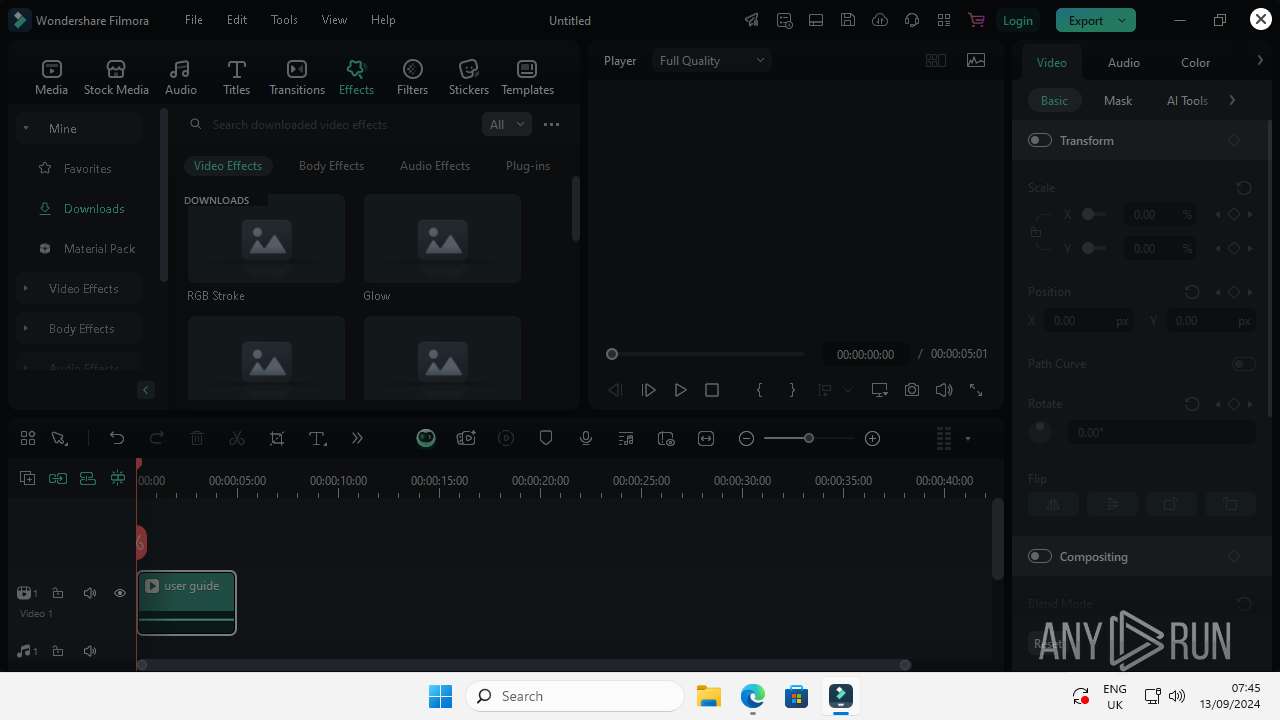
Task: Take a snapshot with camera icon
Action: tap(912, 390)
